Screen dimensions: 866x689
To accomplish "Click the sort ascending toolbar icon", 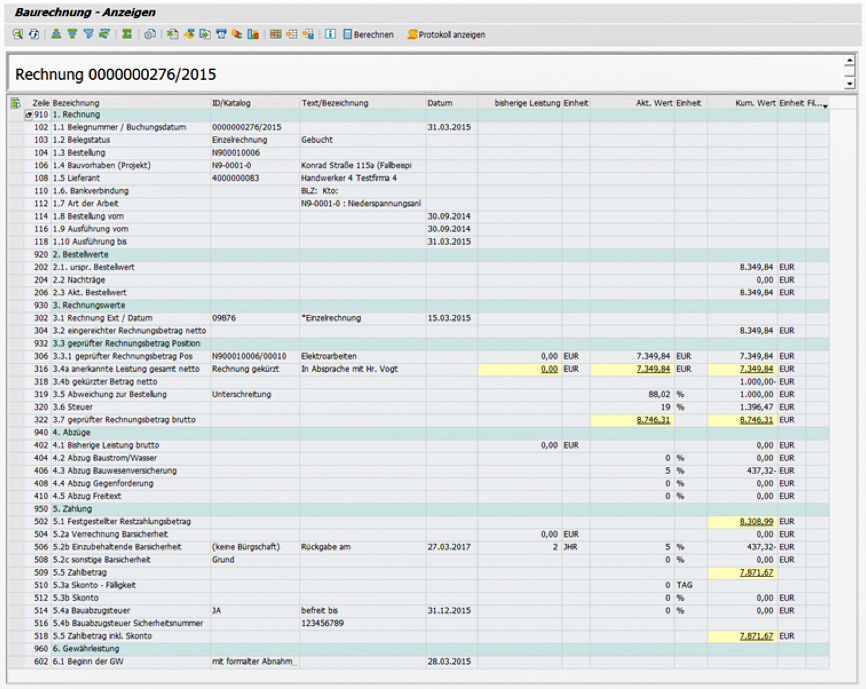I will click(x=56, y=34).
